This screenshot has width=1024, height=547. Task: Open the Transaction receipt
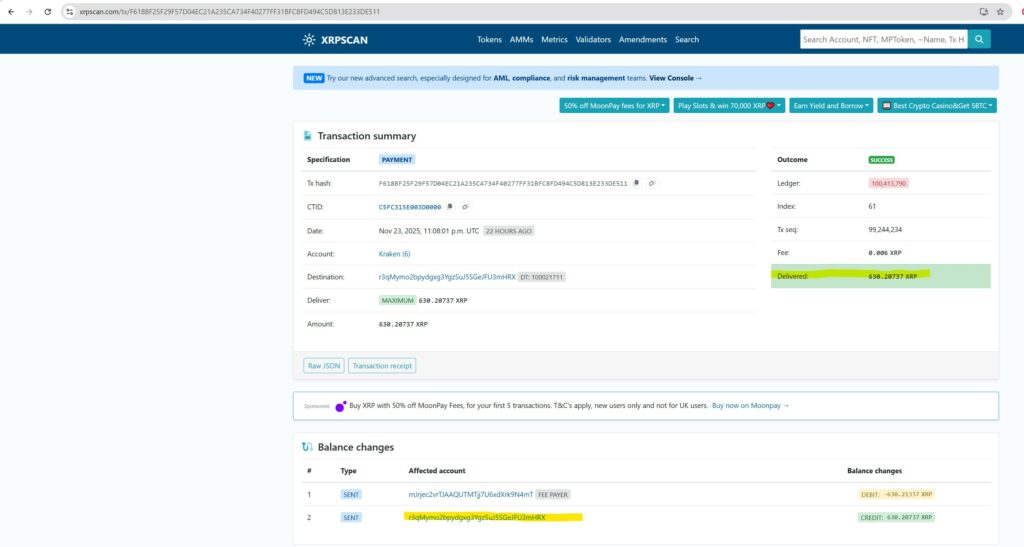click(x=382, y=366)
